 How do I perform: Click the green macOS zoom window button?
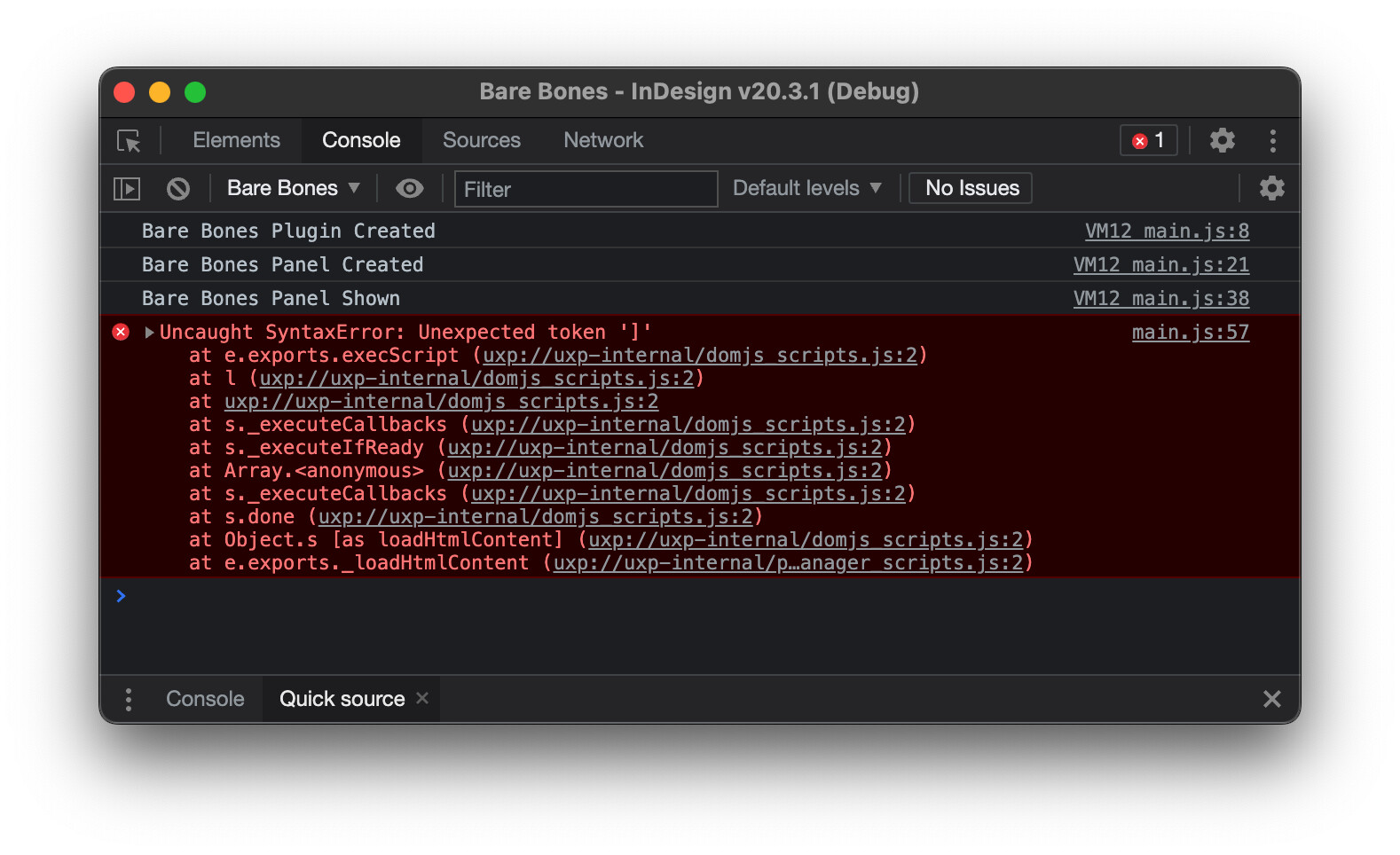[195, 92]
